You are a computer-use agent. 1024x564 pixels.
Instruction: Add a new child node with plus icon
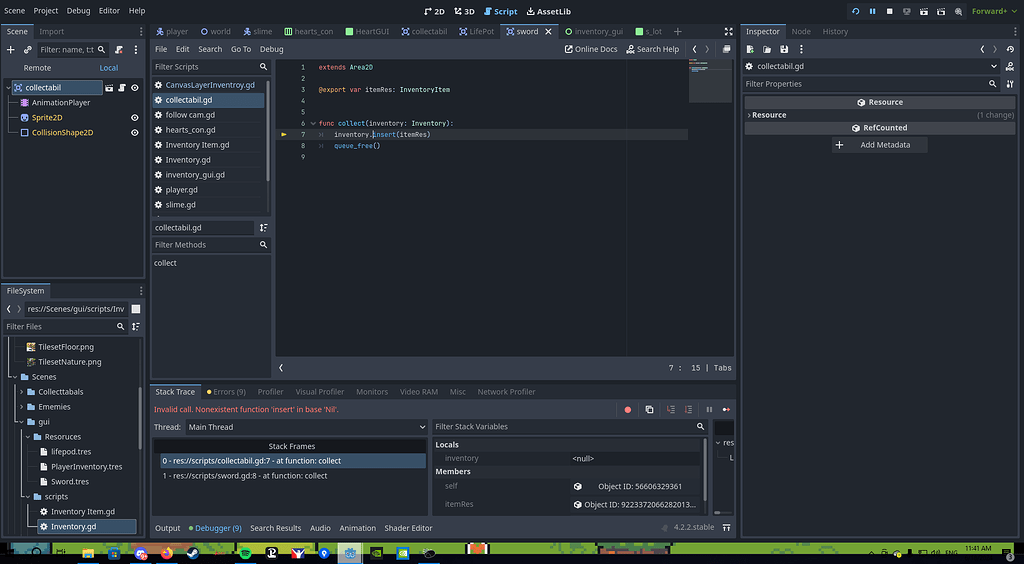point(10,50)
